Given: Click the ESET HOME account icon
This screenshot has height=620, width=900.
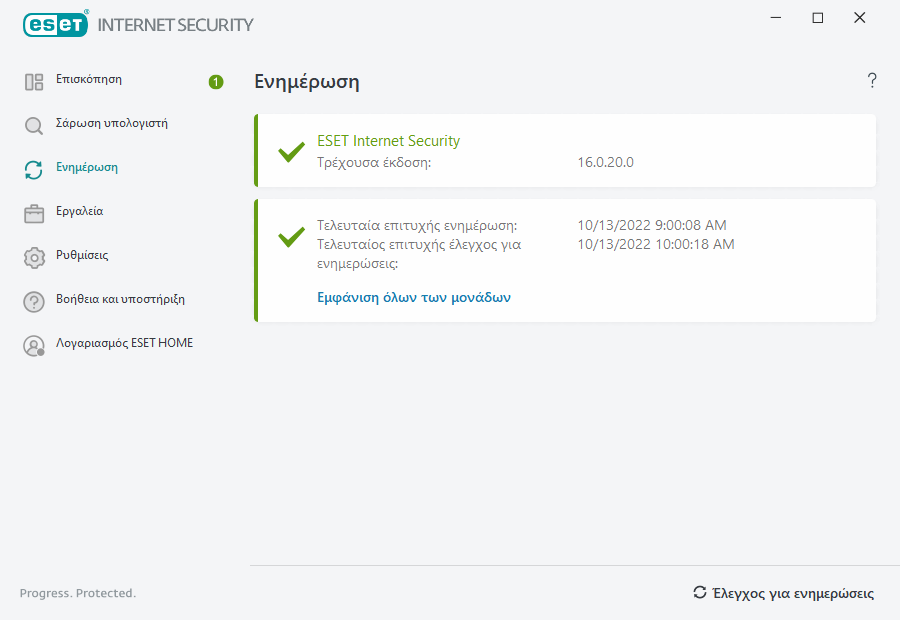Looking at the screenshot, I should click(34, 345).
